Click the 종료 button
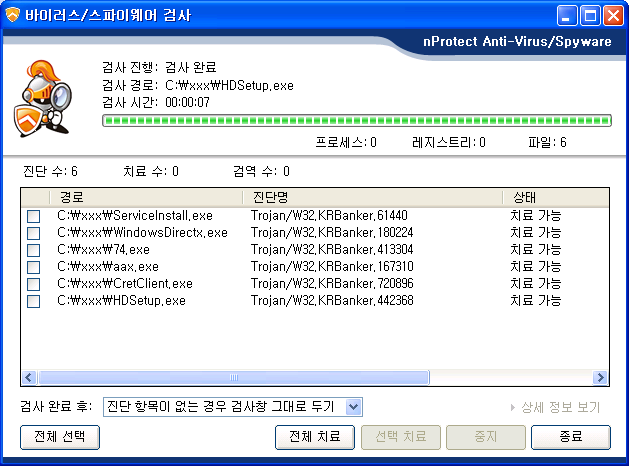Screen dimensions: 629x466 point(571,437)
